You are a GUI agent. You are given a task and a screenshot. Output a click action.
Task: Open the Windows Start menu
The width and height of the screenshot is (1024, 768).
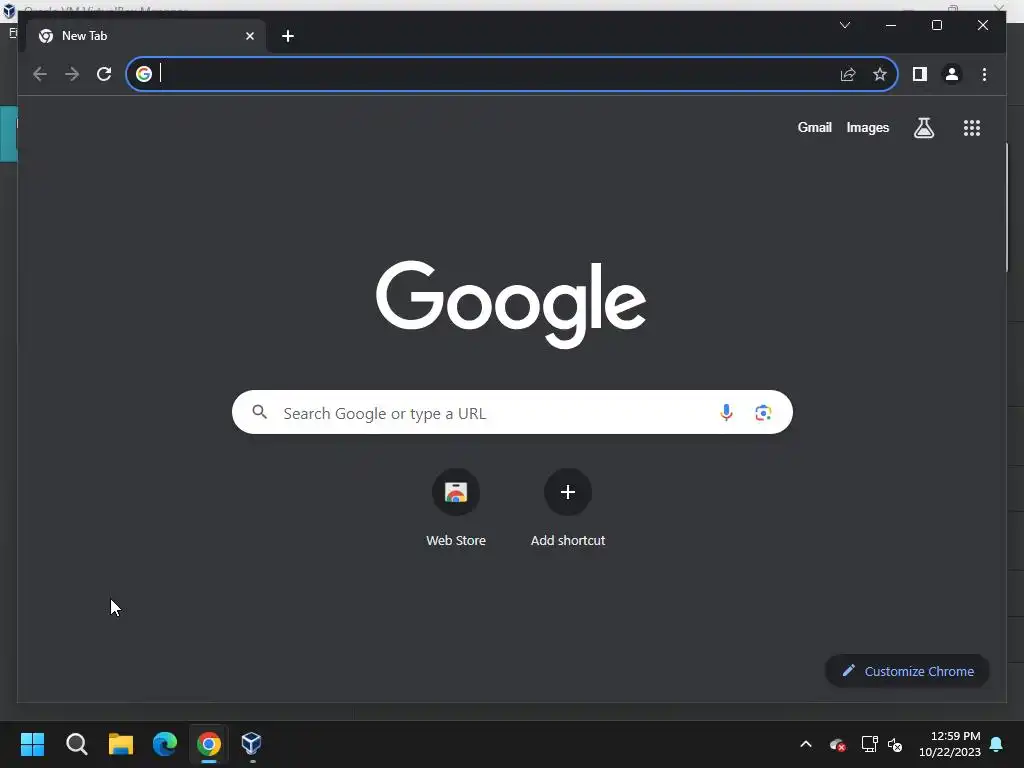click(x=32, y=744)
